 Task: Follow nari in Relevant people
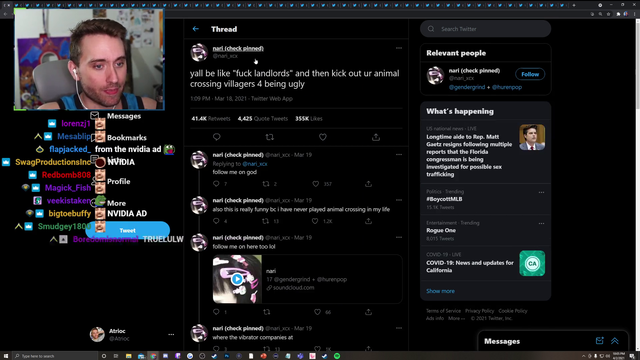tap(530, 74)
